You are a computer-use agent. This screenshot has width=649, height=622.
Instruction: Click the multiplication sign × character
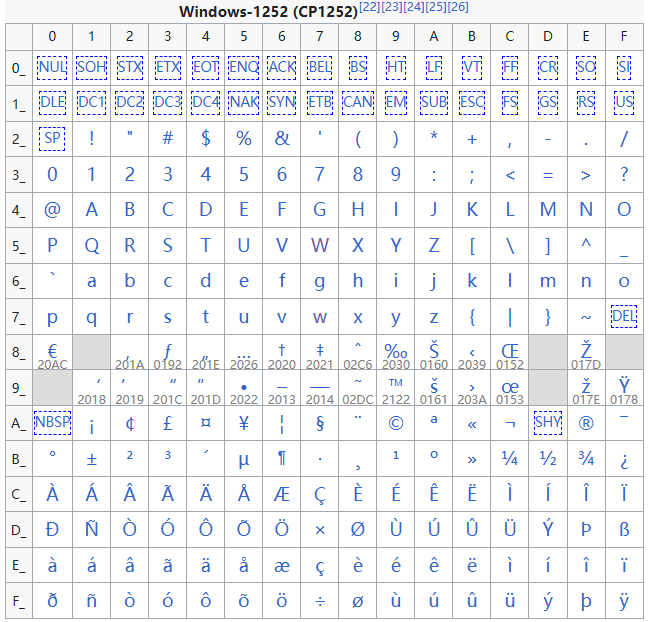tap(320, 530)
